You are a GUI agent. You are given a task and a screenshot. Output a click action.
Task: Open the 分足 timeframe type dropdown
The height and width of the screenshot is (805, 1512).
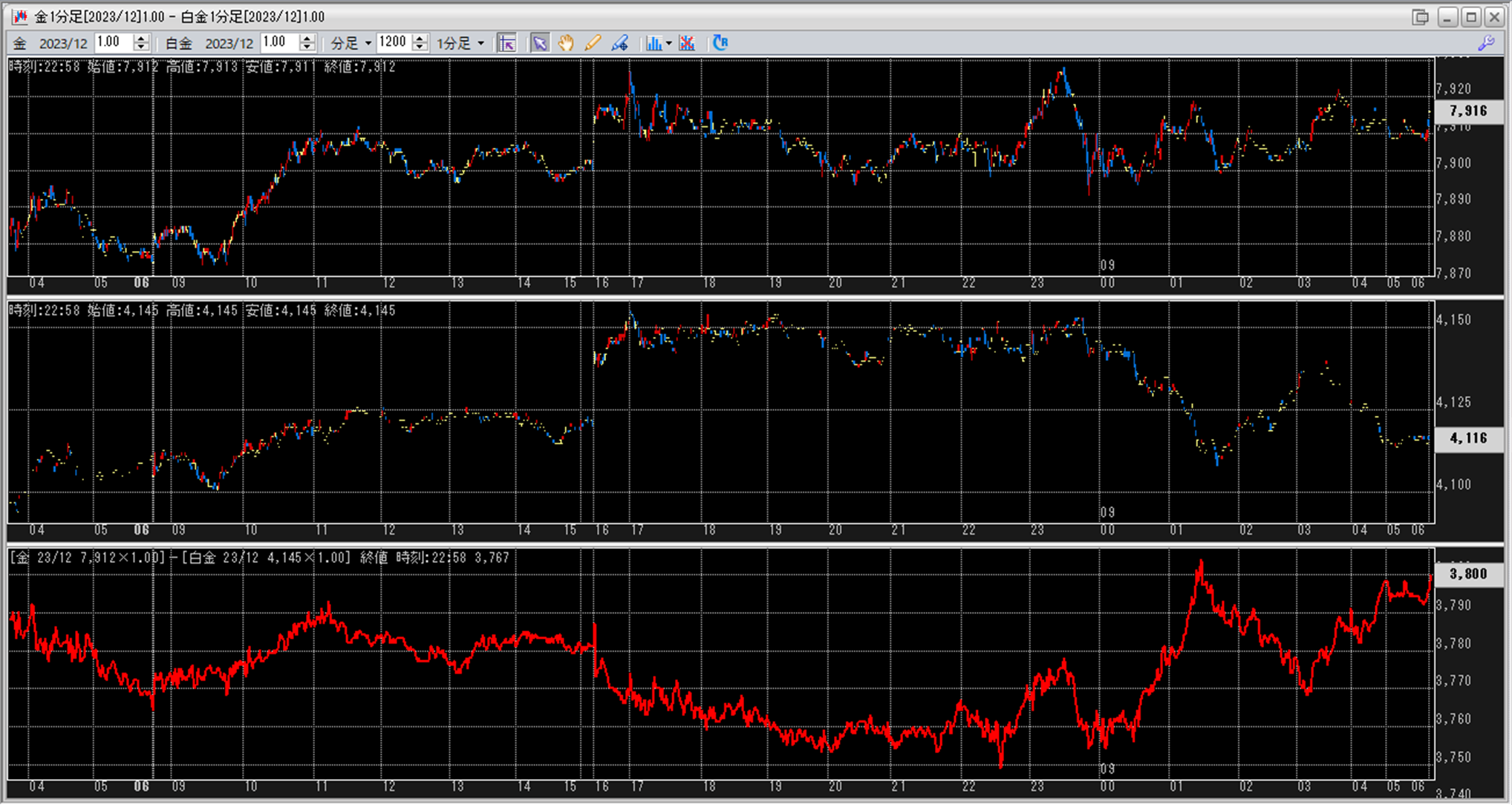[368, 43]
